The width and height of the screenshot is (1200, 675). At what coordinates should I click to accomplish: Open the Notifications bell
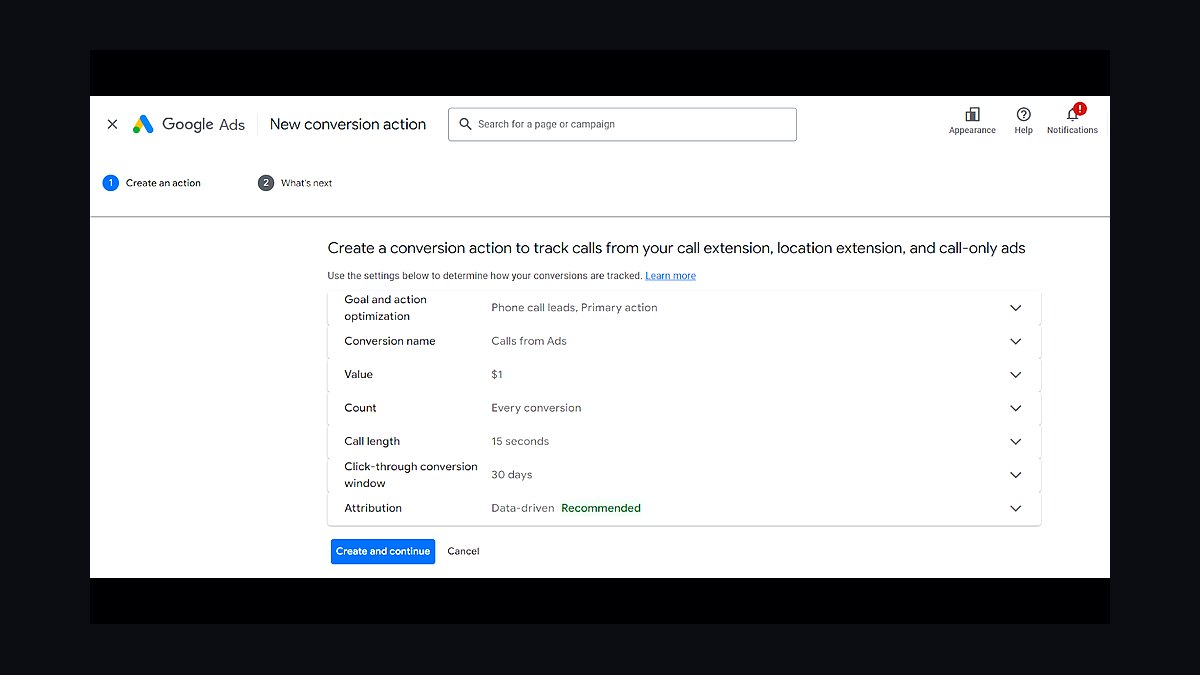pos(1072,115)
